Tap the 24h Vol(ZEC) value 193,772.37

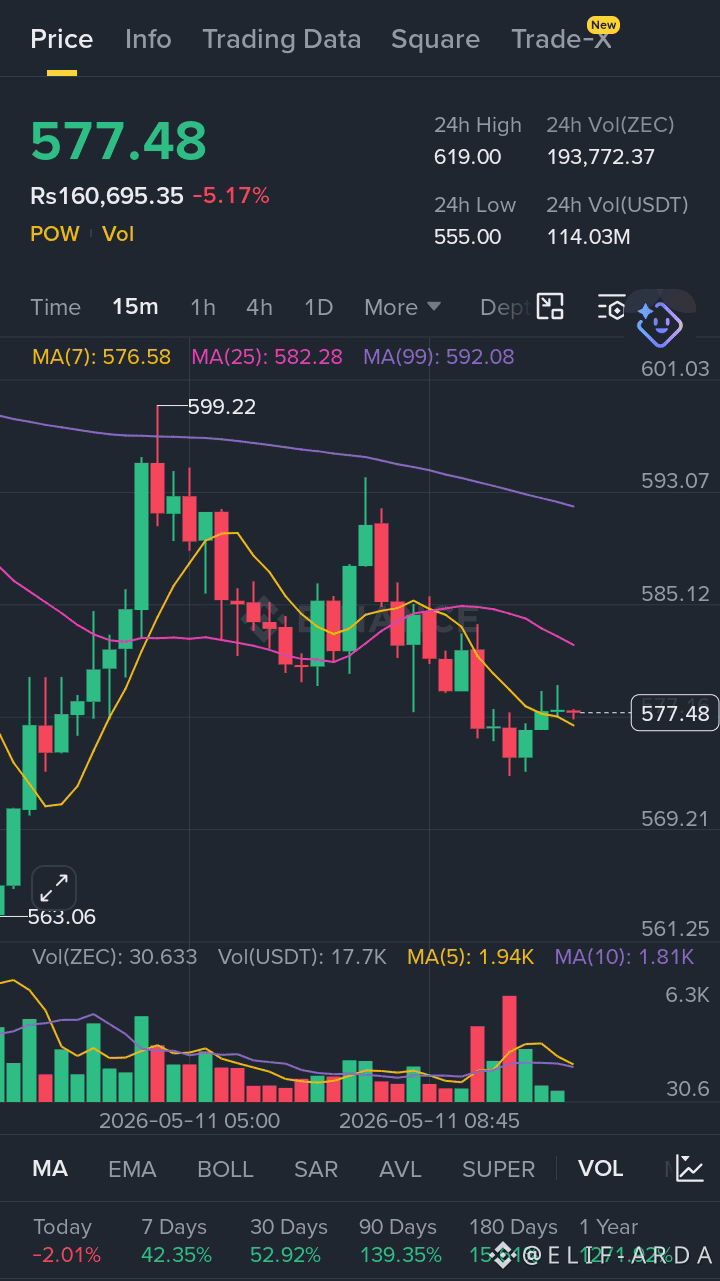[x=600, y=157]
